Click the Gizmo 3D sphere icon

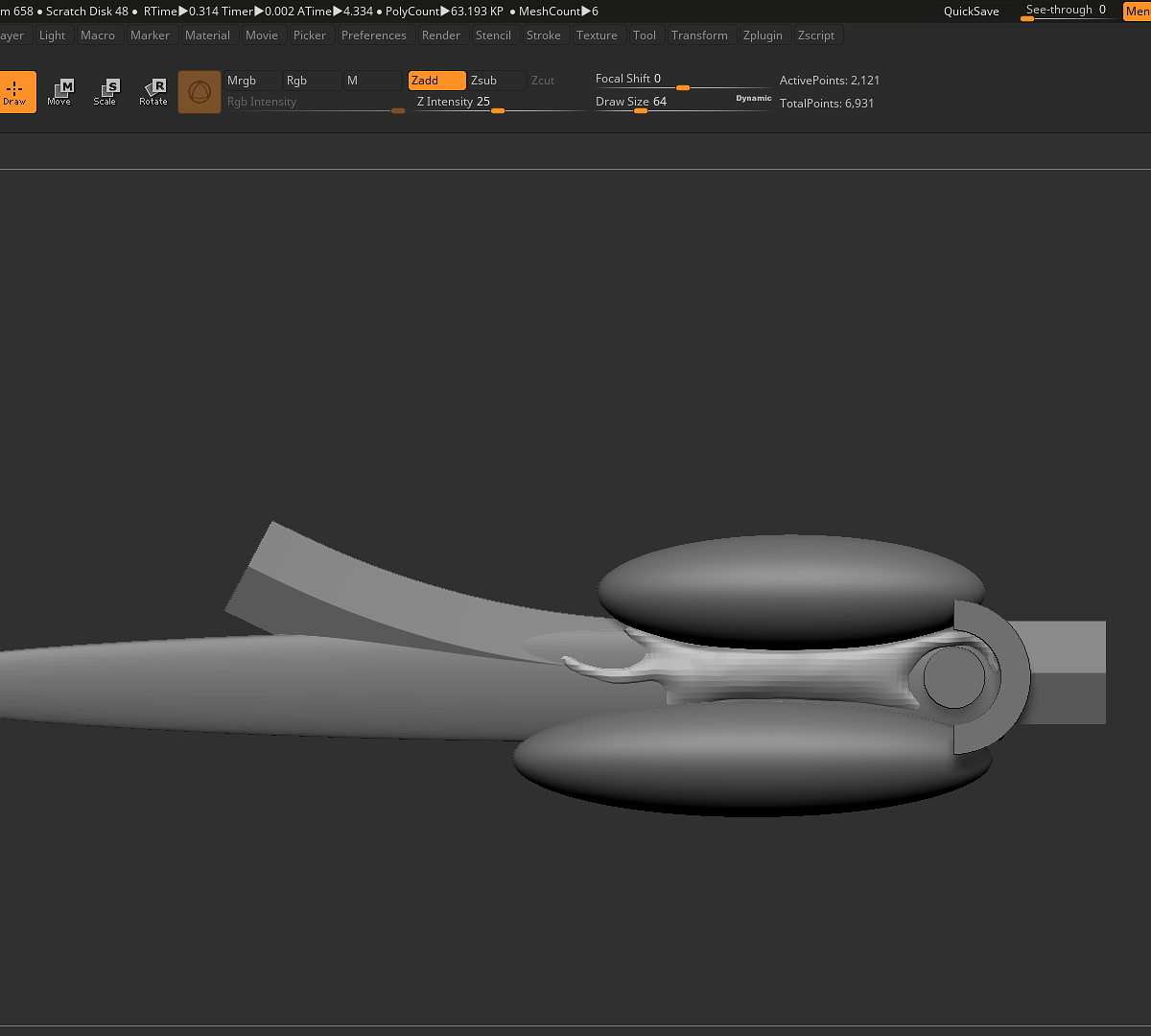[x=200, y=92]
